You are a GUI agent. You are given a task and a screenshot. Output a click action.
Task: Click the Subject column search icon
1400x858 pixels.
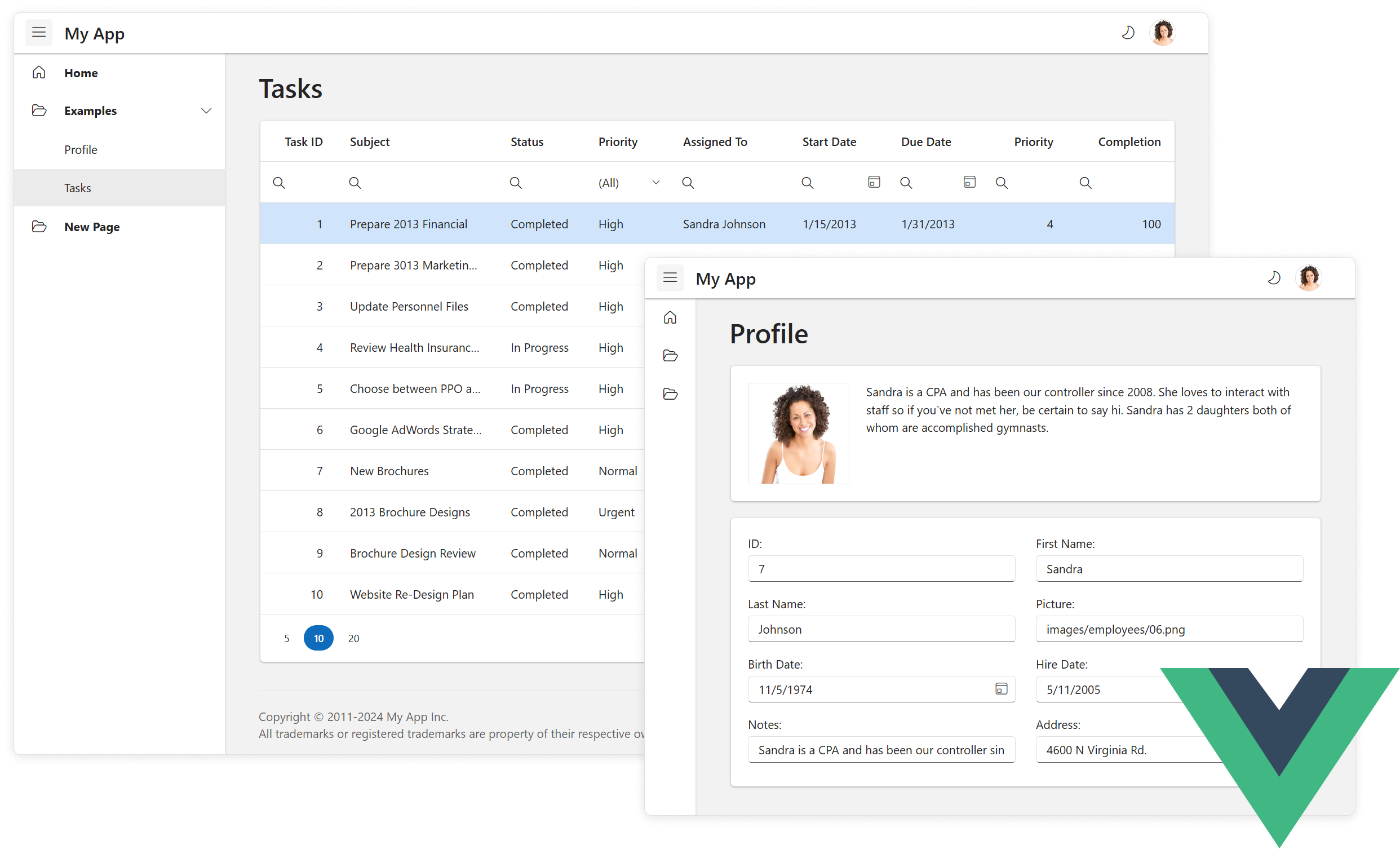355,183
